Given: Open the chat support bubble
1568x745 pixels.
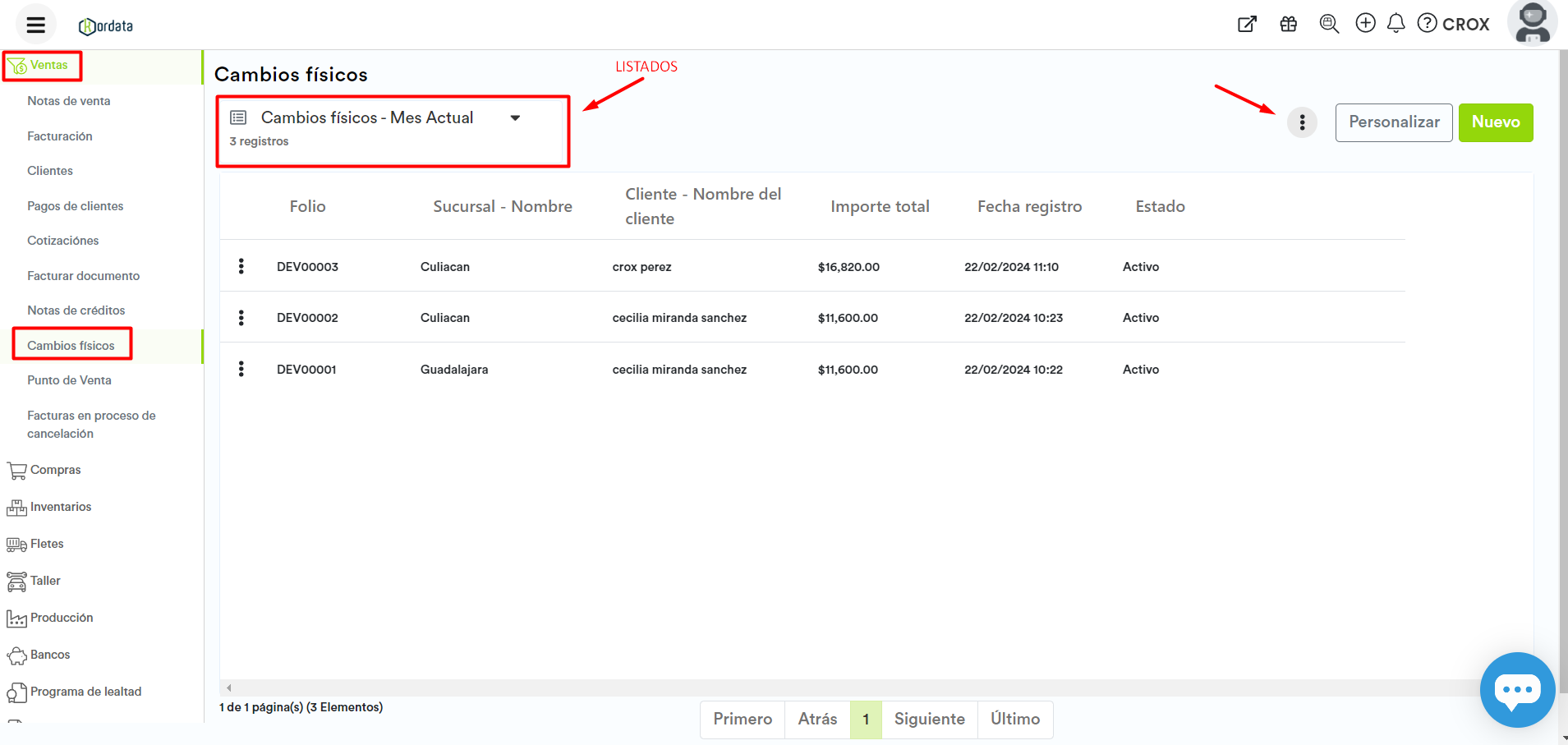Looking at the screenshot, I should [1516, 689].
